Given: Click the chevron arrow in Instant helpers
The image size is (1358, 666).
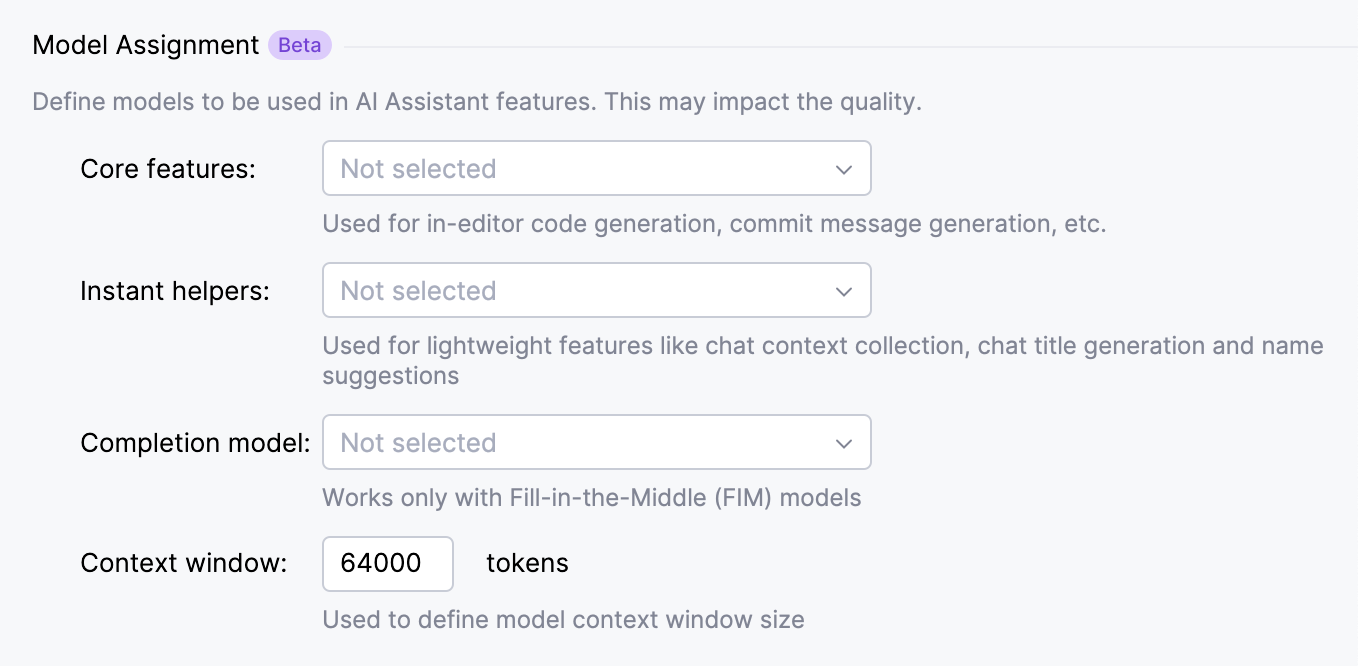Looking at the screenshot, I should [x=843, y=291].
